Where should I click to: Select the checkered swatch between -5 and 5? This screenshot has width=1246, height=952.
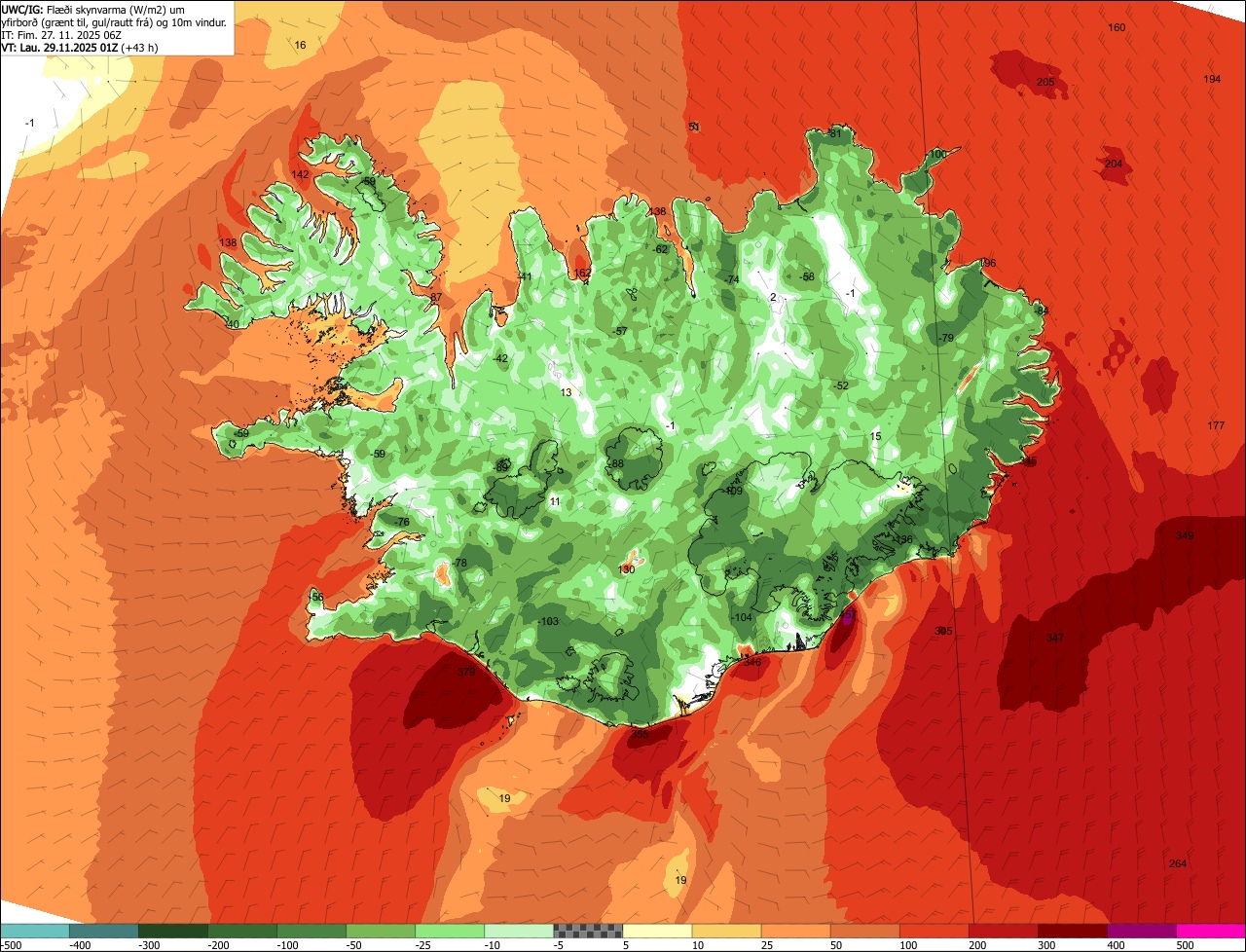pyautogui.click(x=588, y=931)
